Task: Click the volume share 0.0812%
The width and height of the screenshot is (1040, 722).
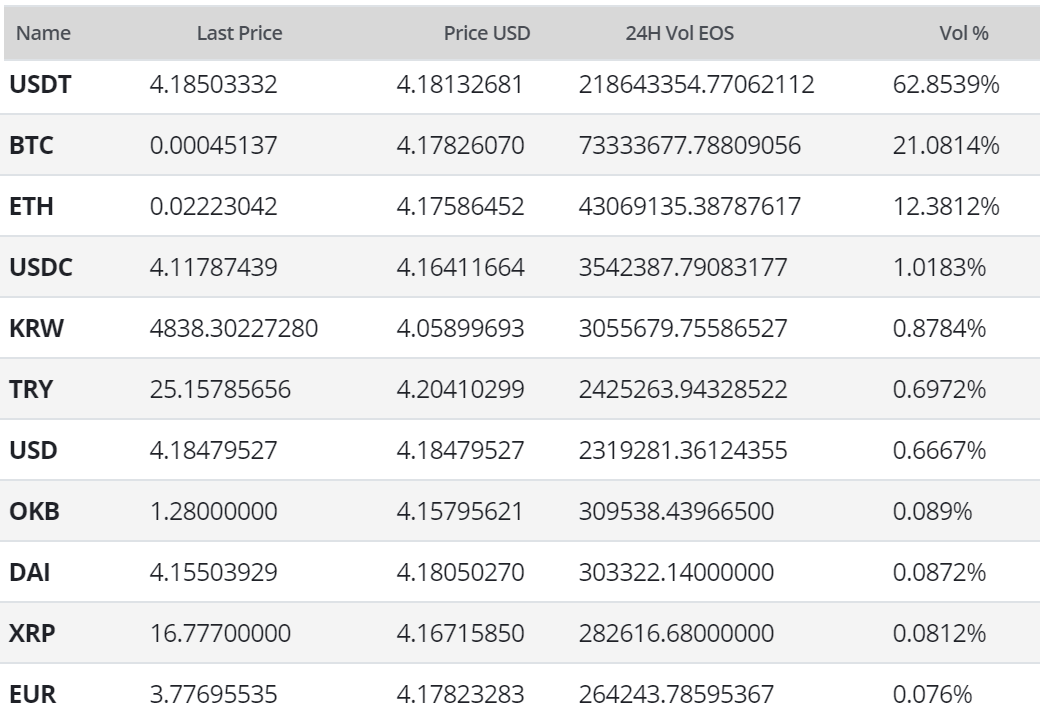Action: 939,634
